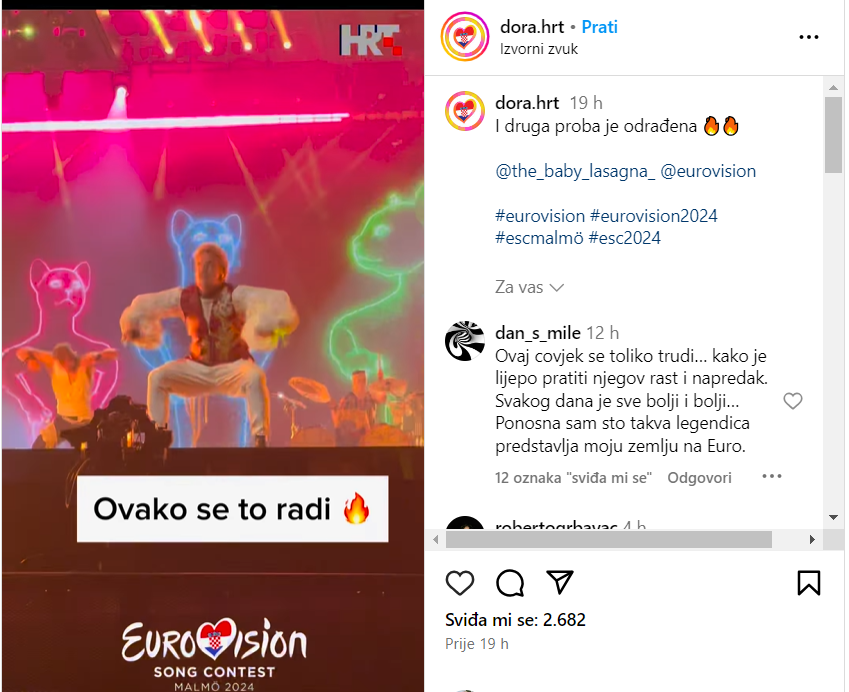This screenshot has width=849, height=692.
Task: Open the Izvorni zvuk audio link
Action: coord(539,49)
